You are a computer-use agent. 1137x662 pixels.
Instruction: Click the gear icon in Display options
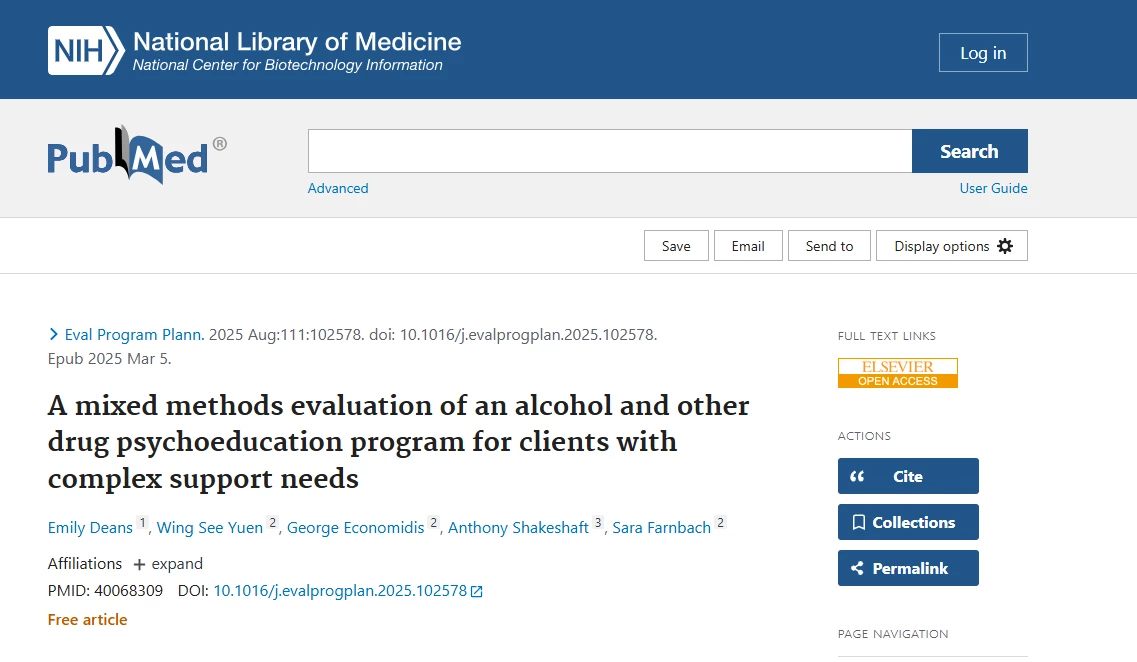[1005, 246]
